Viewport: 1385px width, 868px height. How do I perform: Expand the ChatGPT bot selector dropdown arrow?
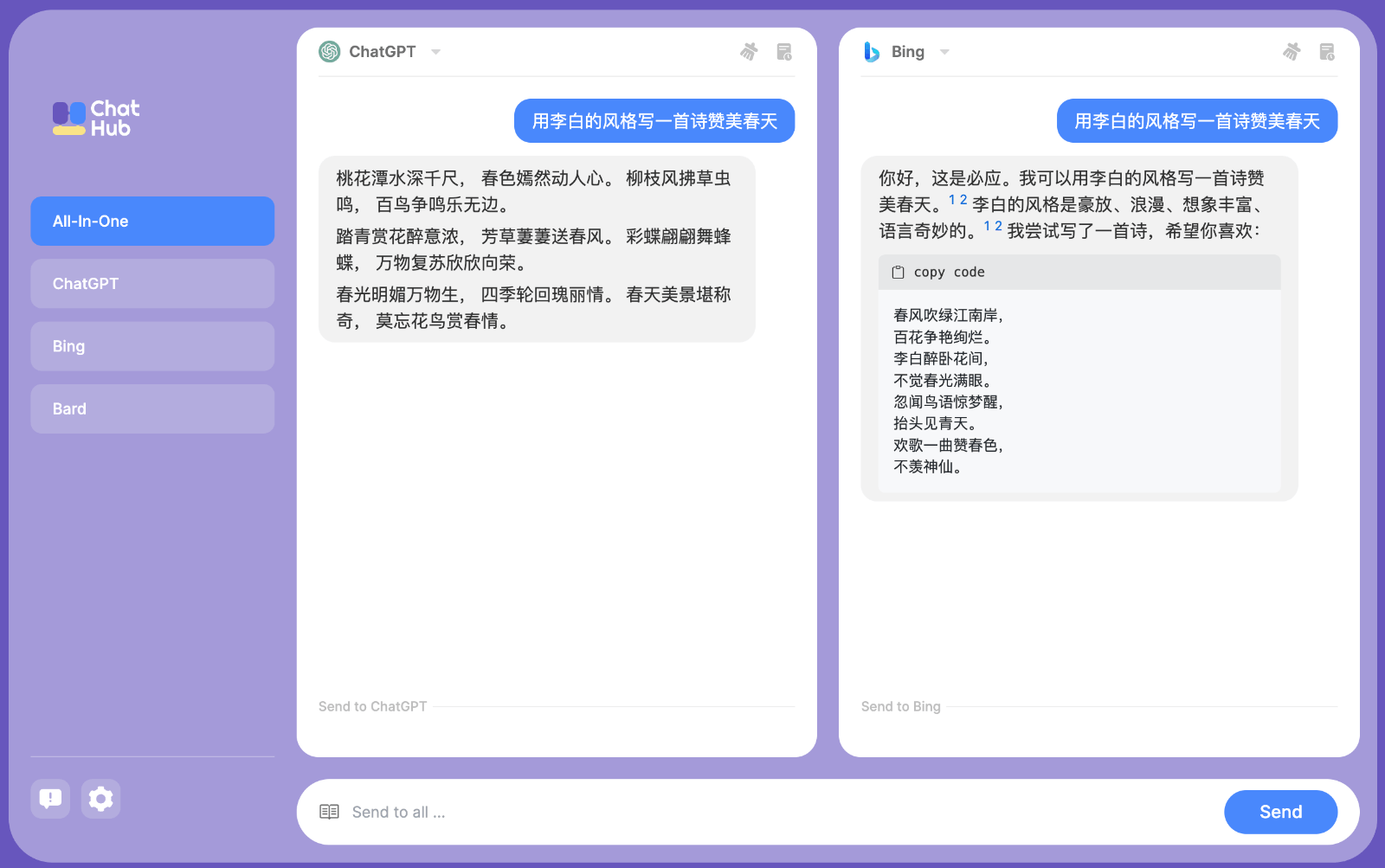pyautogui.click(x=435, y=52)
